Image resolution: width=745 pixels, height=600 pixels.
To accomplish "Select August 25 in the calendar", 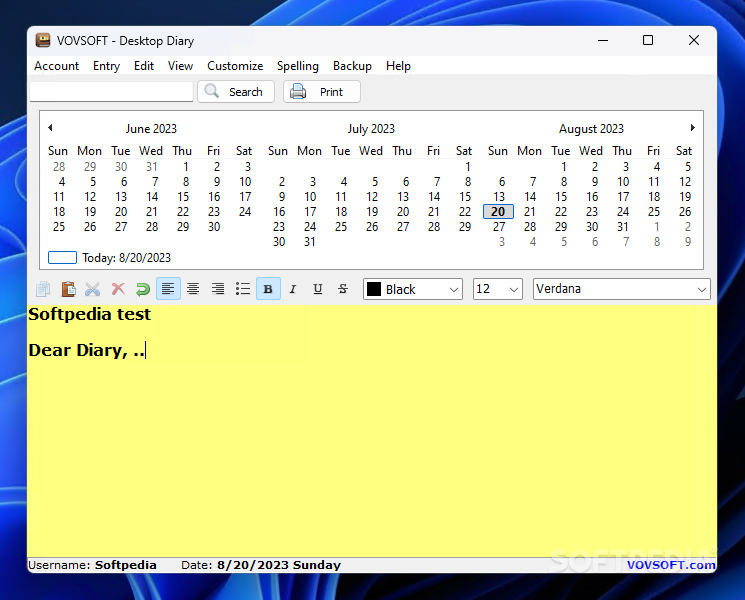I will [654, 212].
